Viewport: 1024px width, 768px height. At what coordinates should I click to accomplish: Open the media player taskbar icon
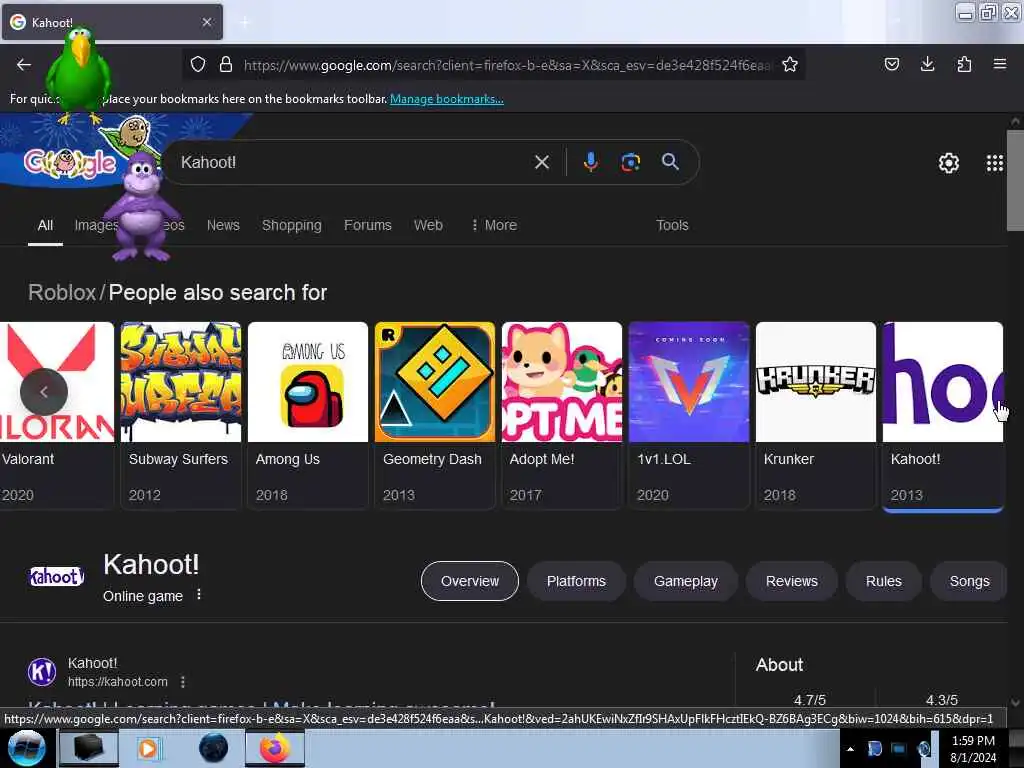(148, 748)
